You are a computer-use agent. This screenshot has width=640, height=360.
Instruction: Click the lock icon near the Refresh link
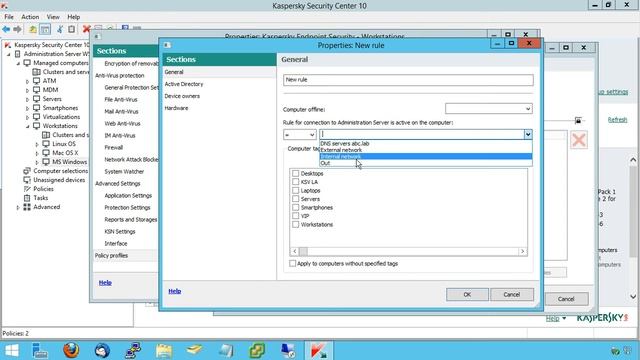pos(578,120)
